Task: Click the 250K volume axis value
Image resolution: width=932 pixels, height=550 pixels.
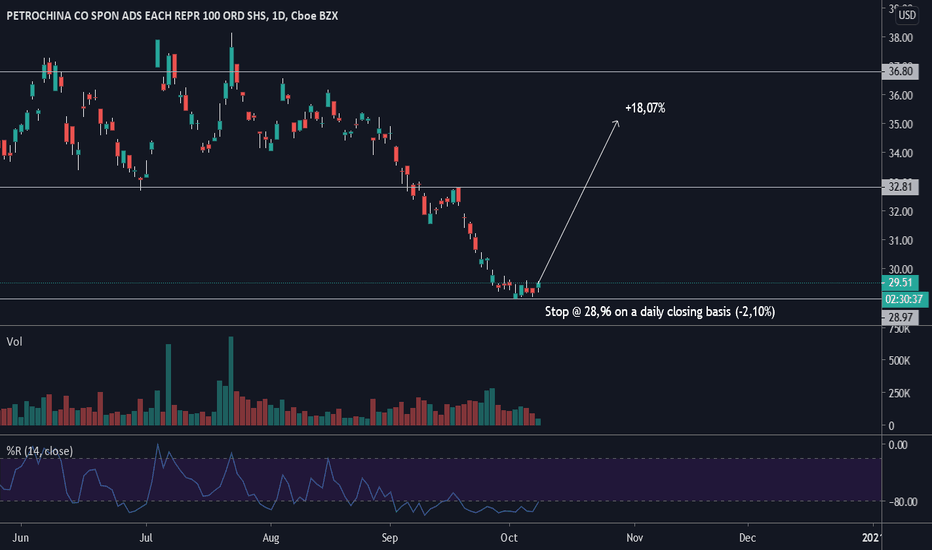Action: [x=899, y=393]
